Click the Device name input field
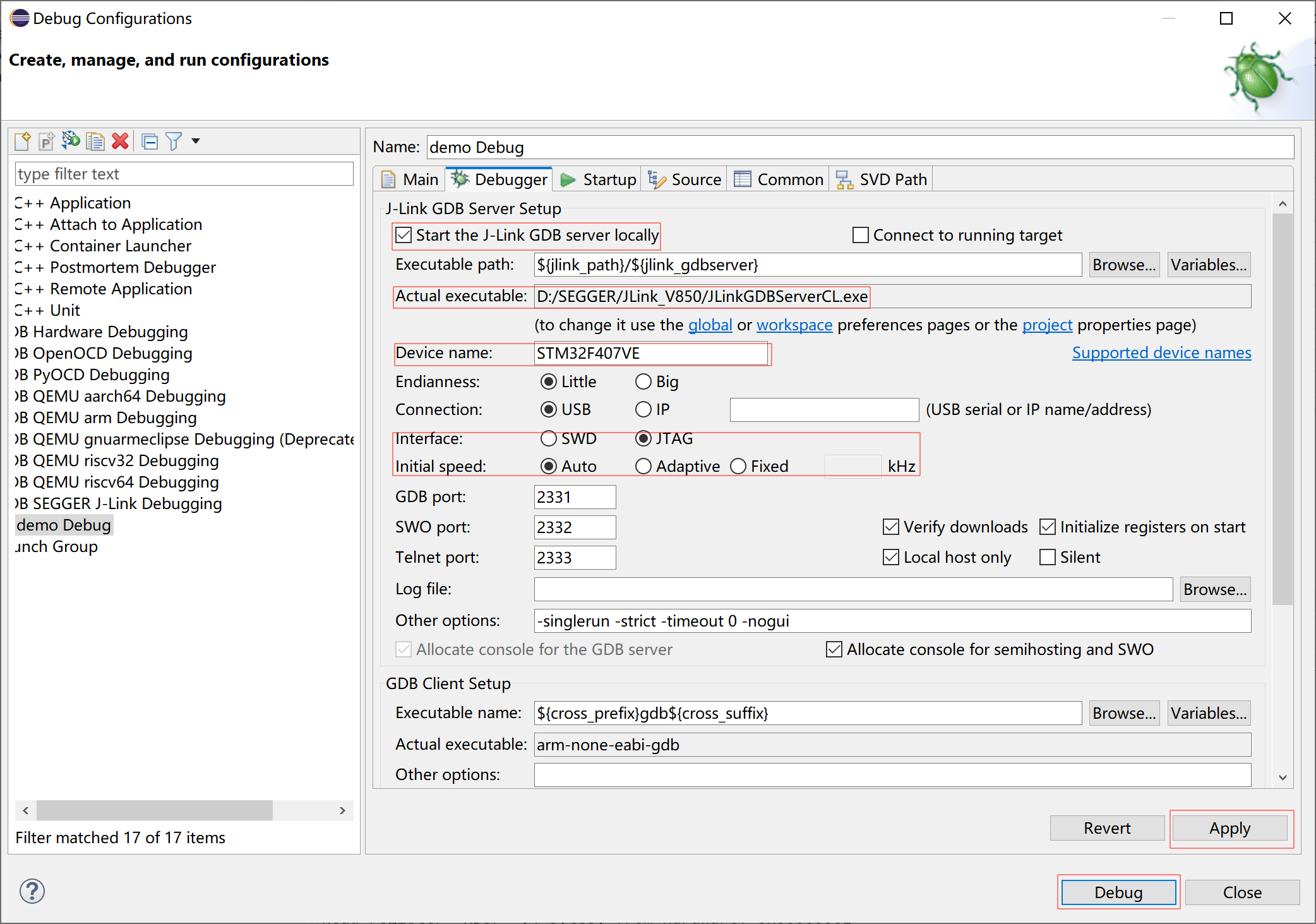 coord(650,353)
